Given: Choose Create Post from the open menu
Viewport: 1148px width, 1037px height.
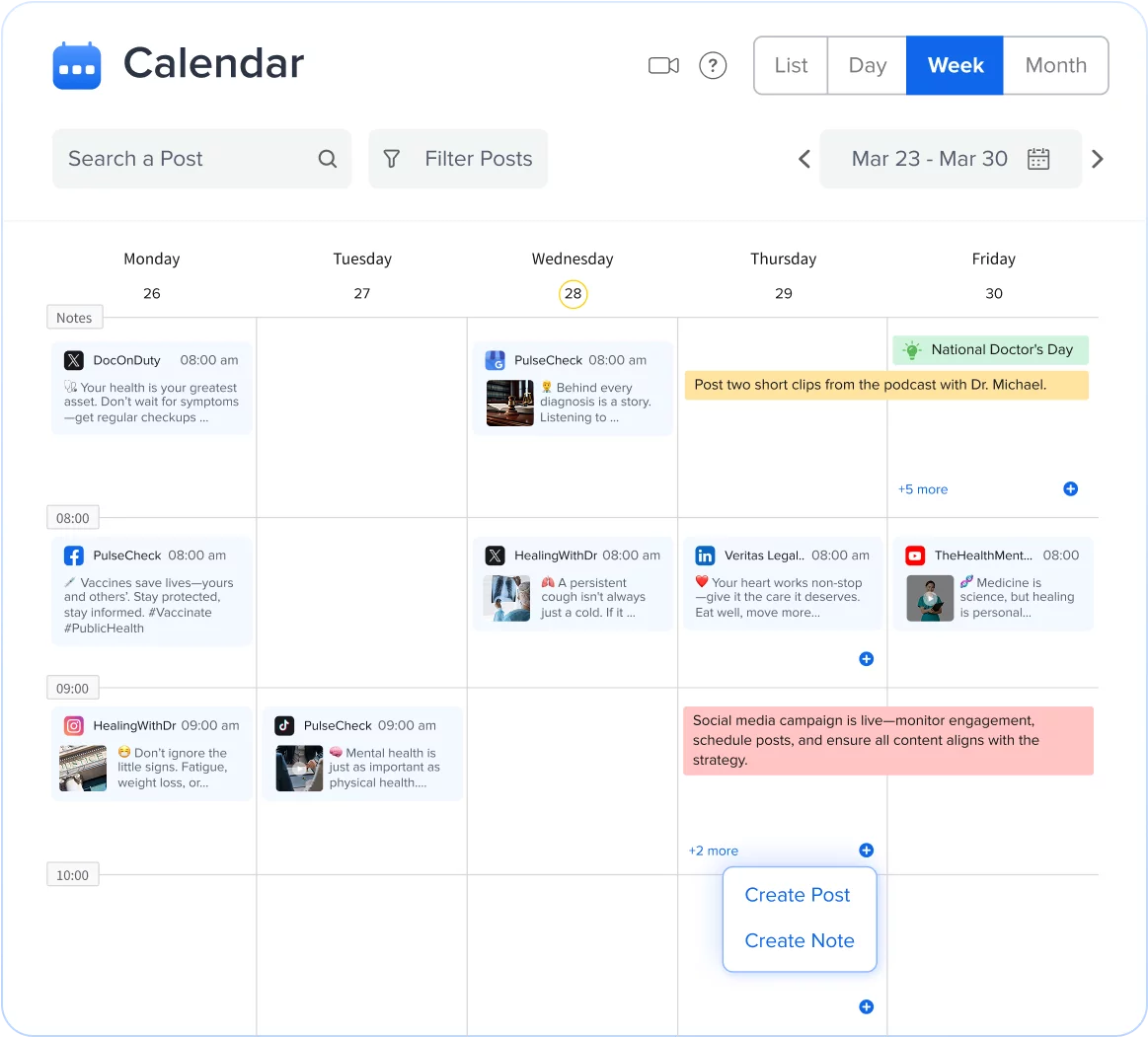Looking at the screenshot, I should coord(798,895).
